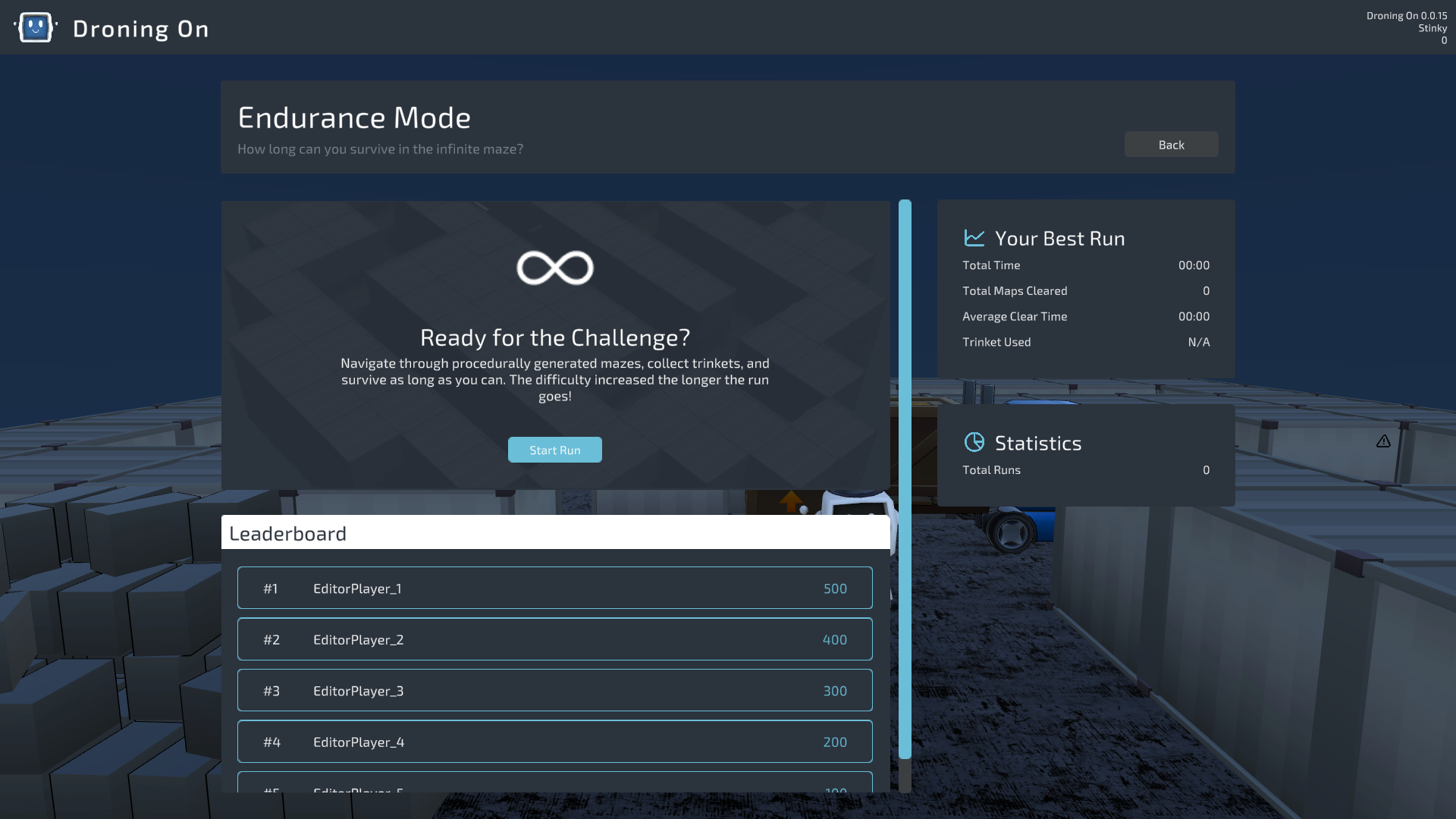
Task: Select EditorPlayer_1 in the leaderboard
Action: 555,588
